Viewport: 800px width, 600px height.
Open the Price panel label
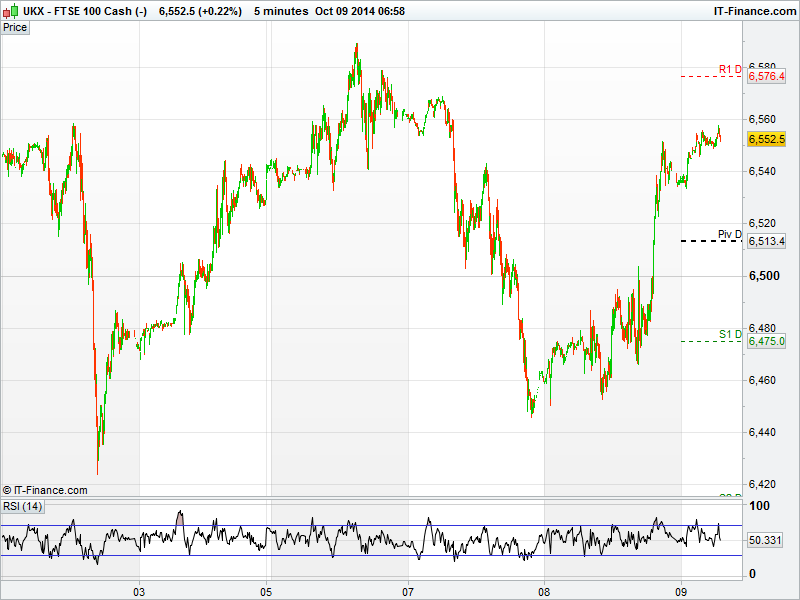click(15, 27)
